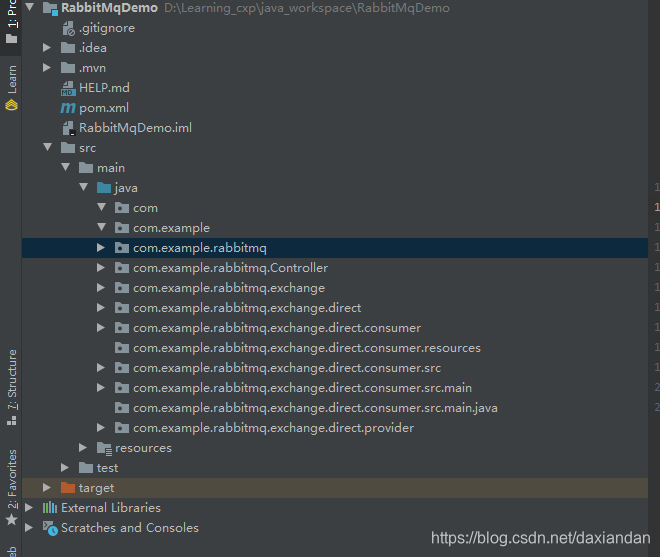660x557 pixels.
Task: Expand Scratches and Consoles arrow
Action: [x=29, y=527]
